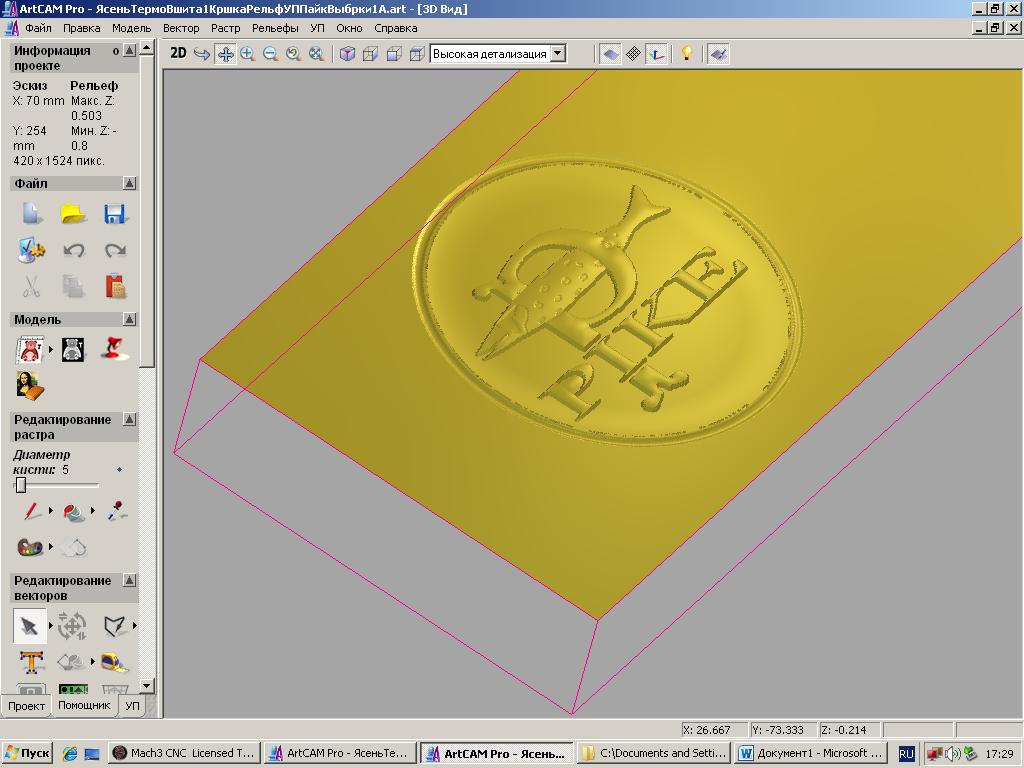Screen dimensions: 1024x768
Task: Click the Paste clipboard icon
Action: tap(115, 287)
